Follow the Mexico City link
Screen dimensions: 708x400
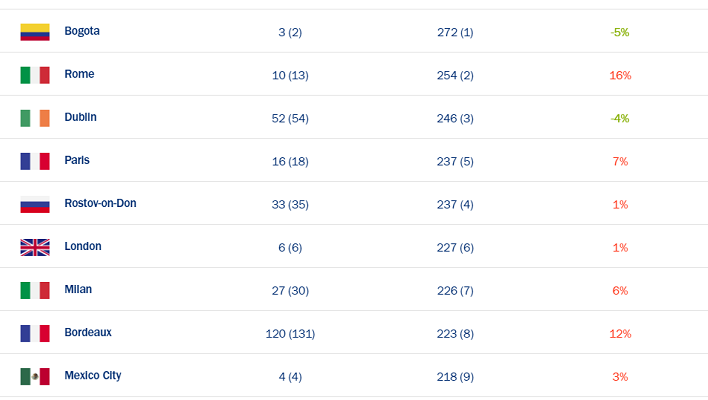click(93, 376)
